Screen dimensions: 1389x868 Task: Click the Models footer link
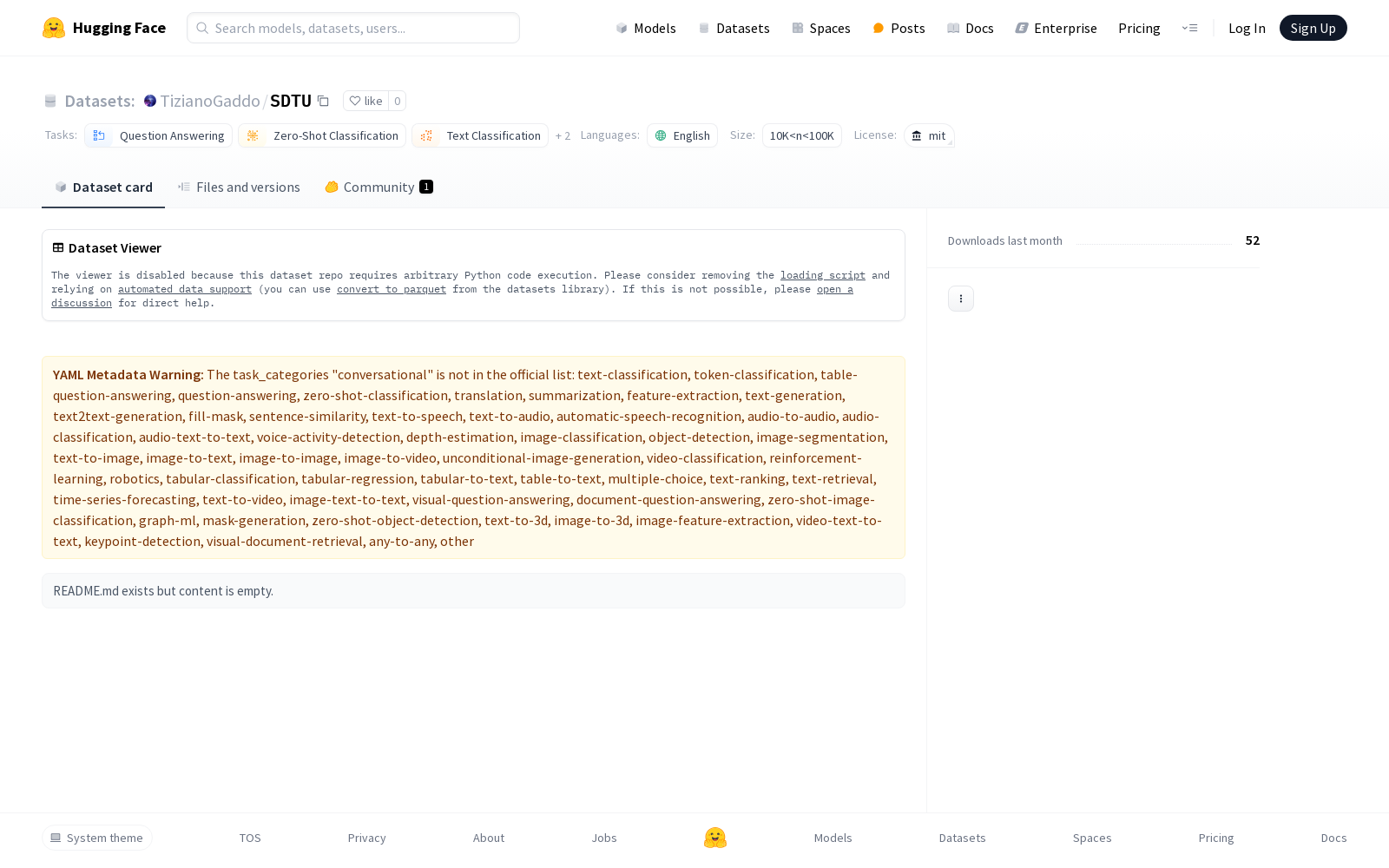pyautogui.click(x=833, y=838)
